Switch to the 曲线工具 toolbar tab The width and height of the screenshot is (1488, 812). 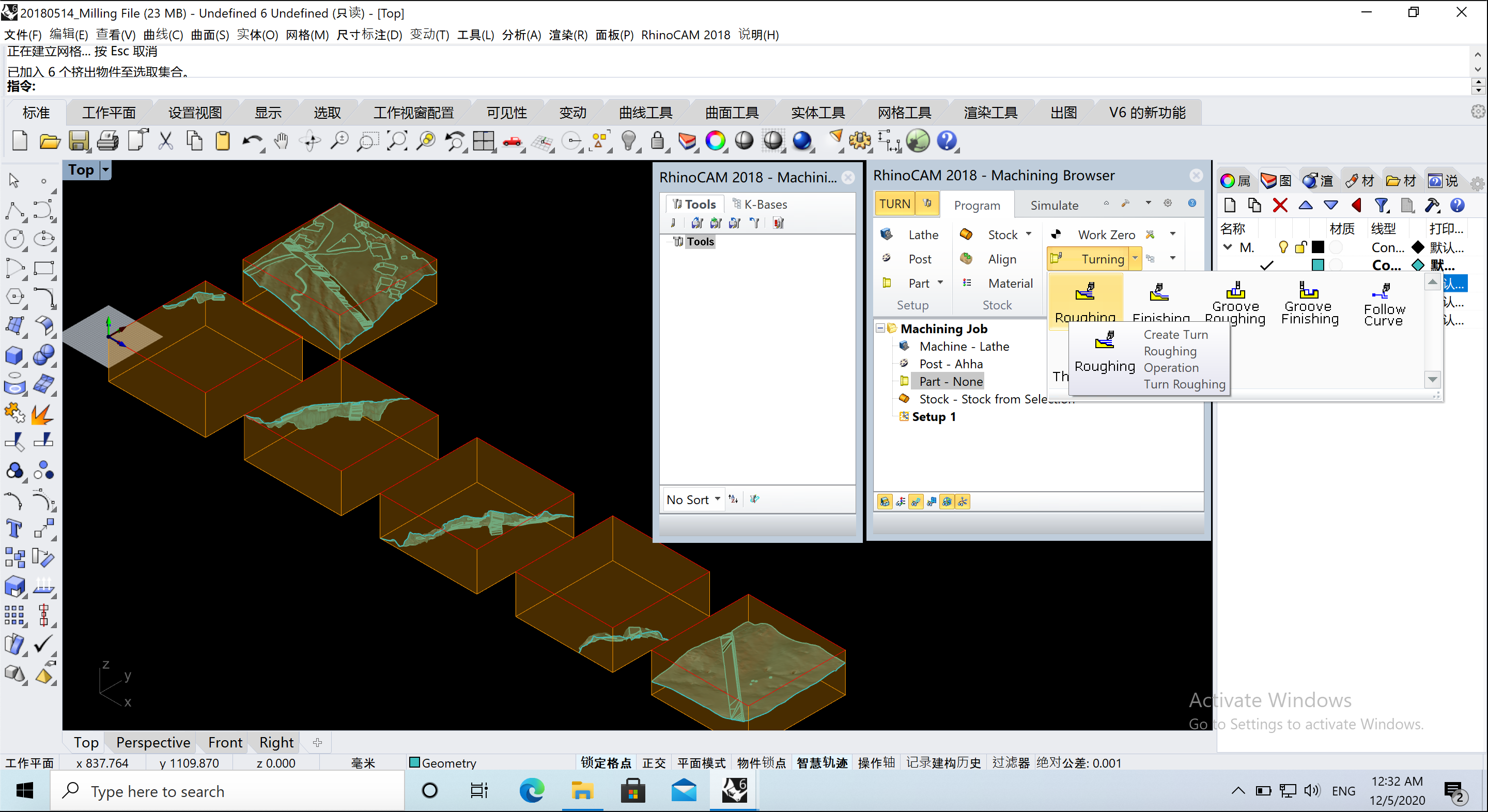tap(645, 112)
